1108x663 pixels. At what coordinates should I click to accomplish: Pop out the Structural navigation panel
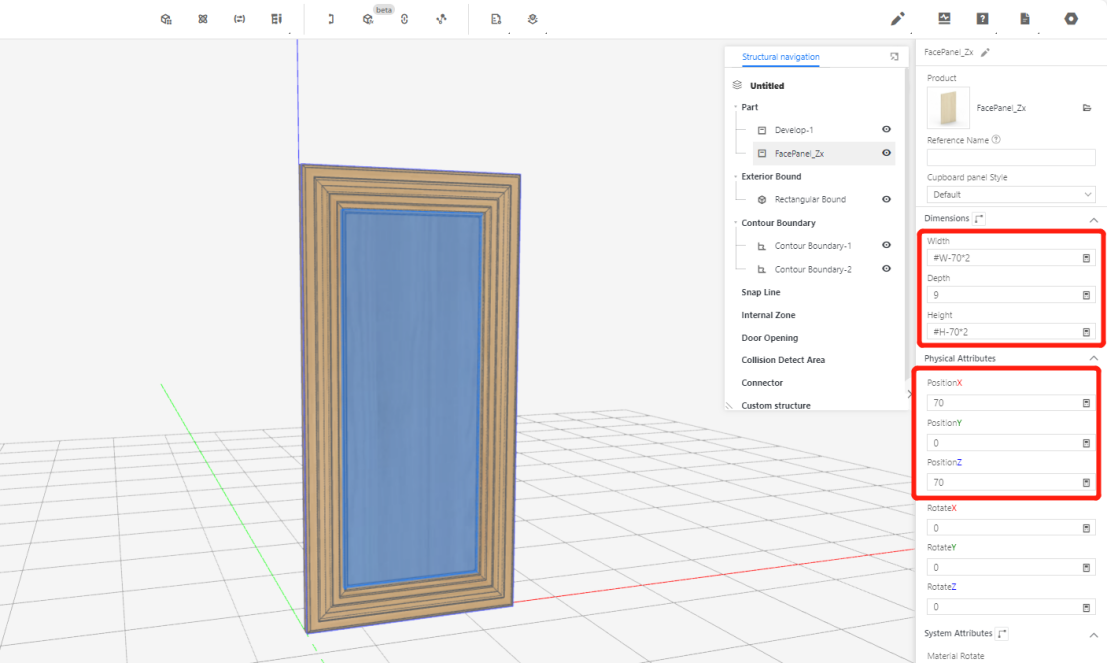tap(894, 57)
